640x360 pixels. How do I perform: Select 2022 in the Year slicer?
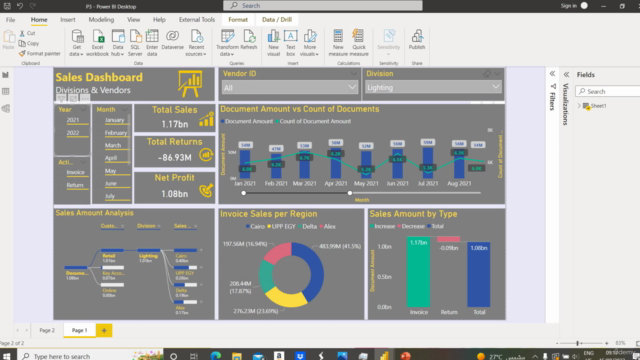click(x=73, y=133)
